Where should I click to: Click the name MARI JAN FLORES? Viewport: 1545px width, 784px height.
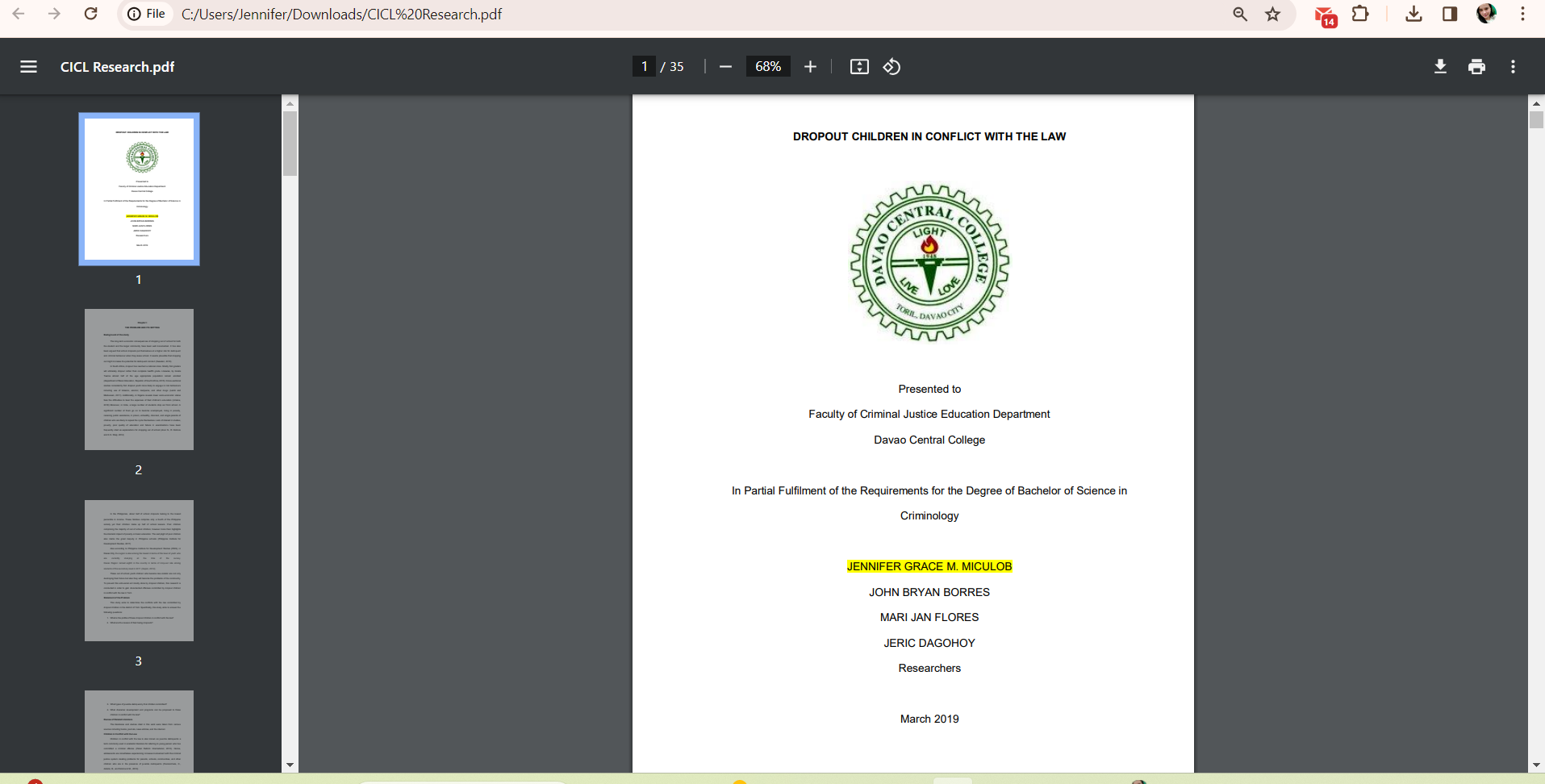(x=929, y=617)
